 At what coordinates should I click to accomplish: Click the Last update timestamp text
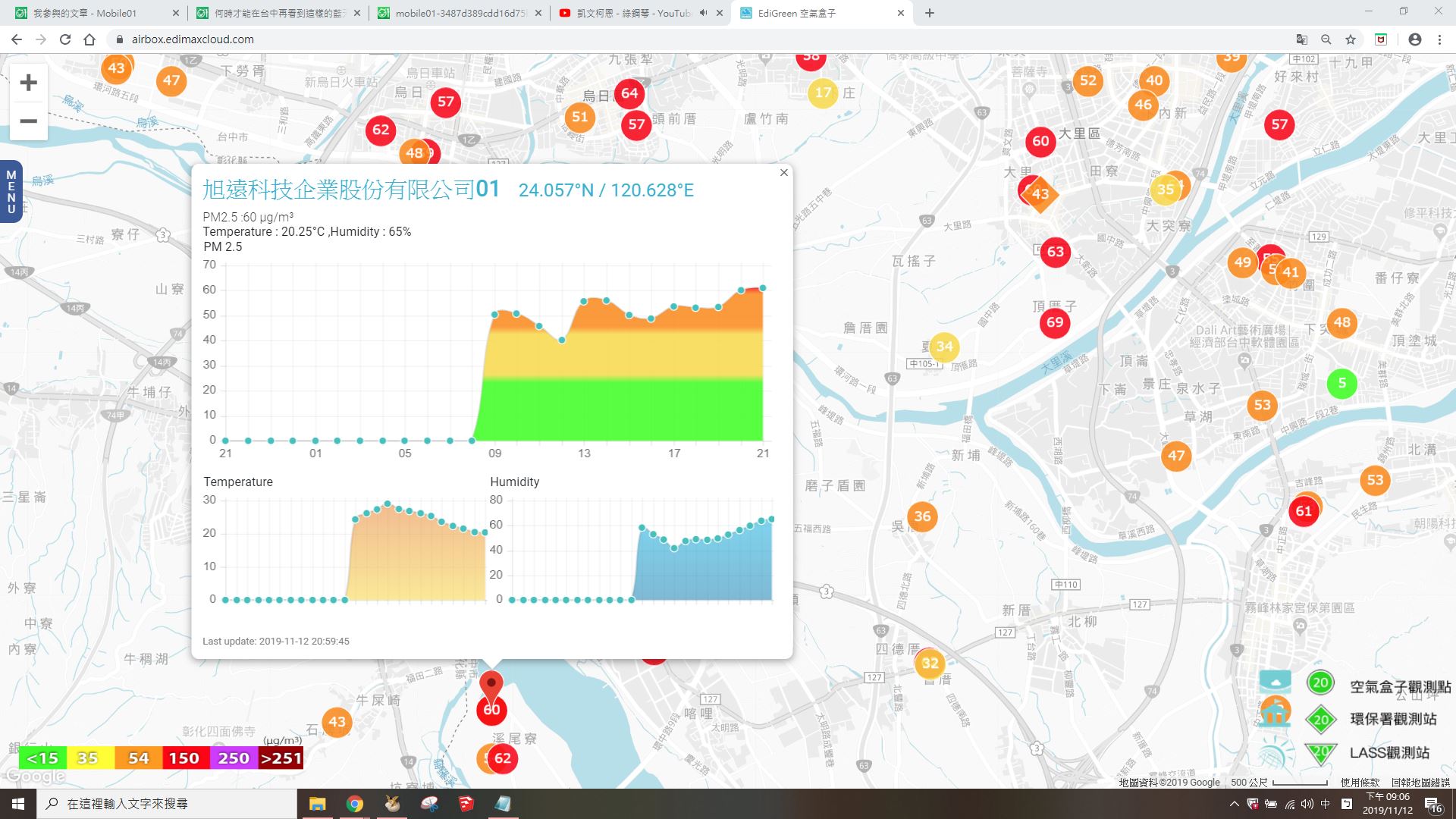pyautogui.click(x=276, y=642)
